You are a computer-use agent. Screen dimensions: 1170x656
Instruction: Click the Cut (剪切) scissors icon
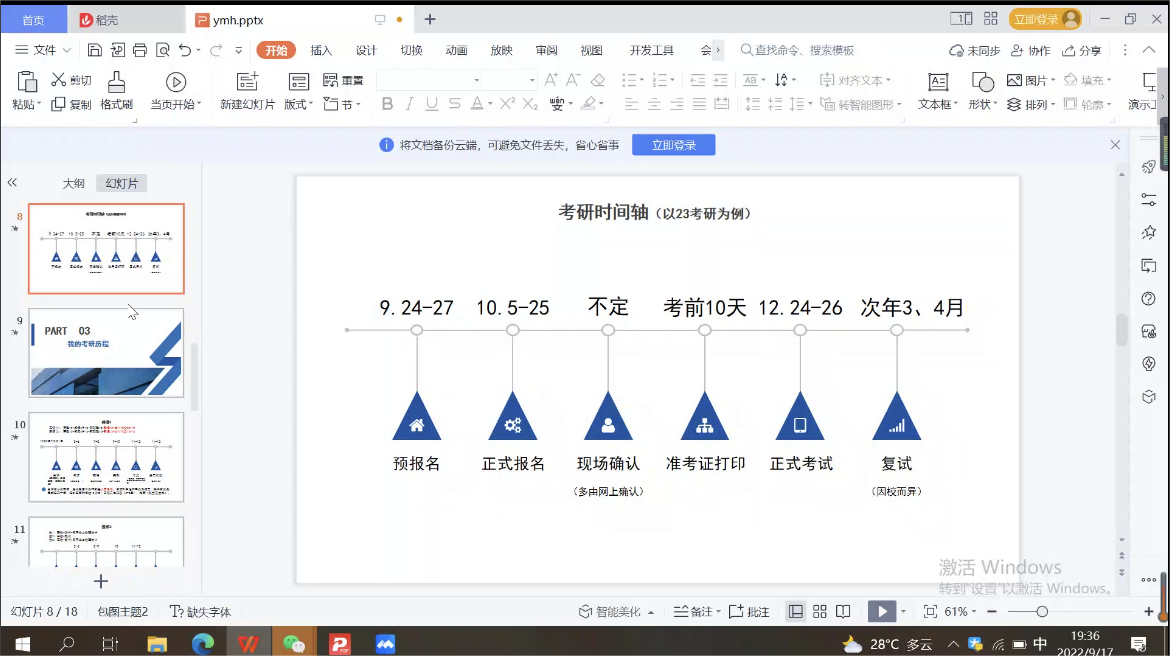pyautogui.click(x=59, y=80)
